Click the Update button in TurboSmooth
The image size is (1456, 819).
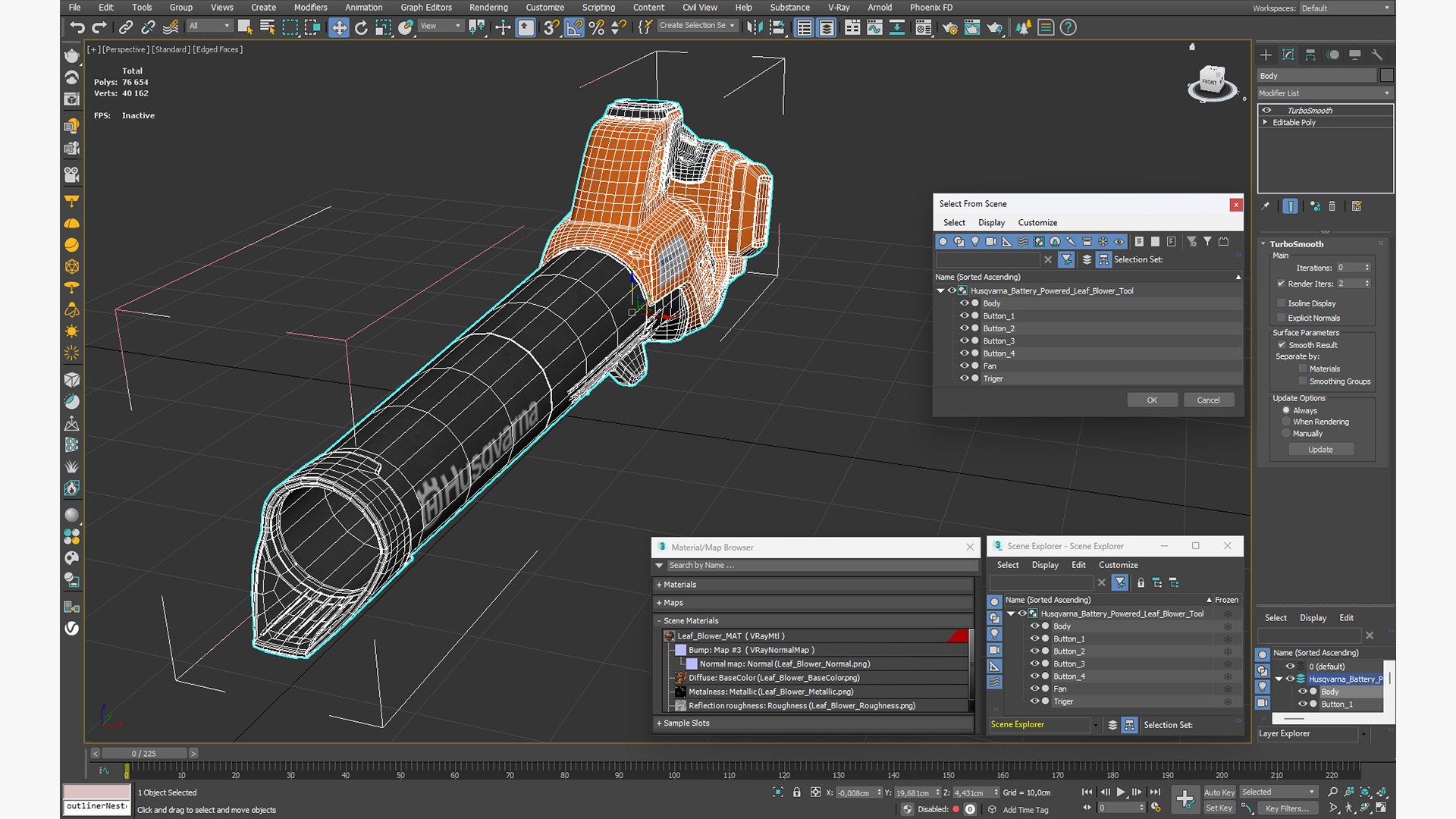(1320, 450)
